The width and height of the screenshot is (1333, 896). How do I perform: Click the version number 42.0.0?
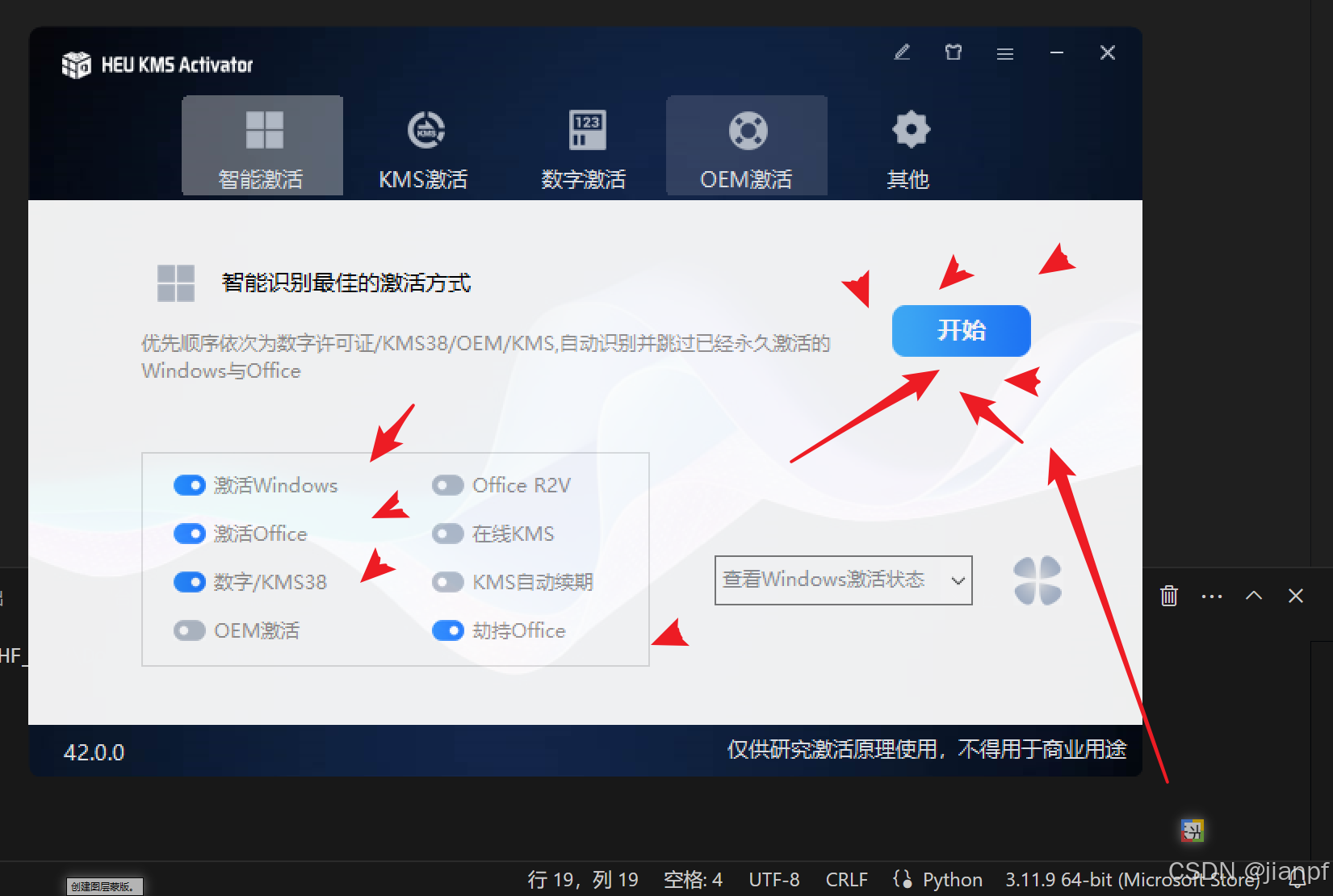tap(94, 752)
